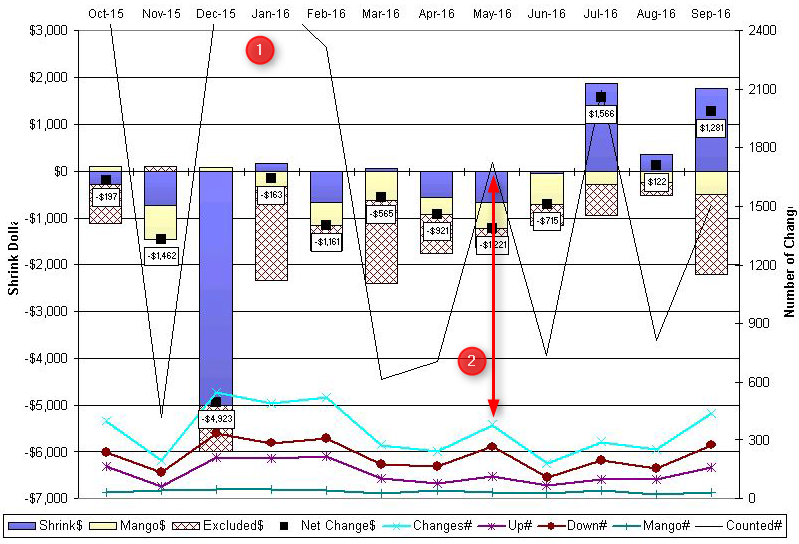Viewport: 799px width, 544px height.
Task: Click the Dec-15 axis label
Action: click(216, 14)
